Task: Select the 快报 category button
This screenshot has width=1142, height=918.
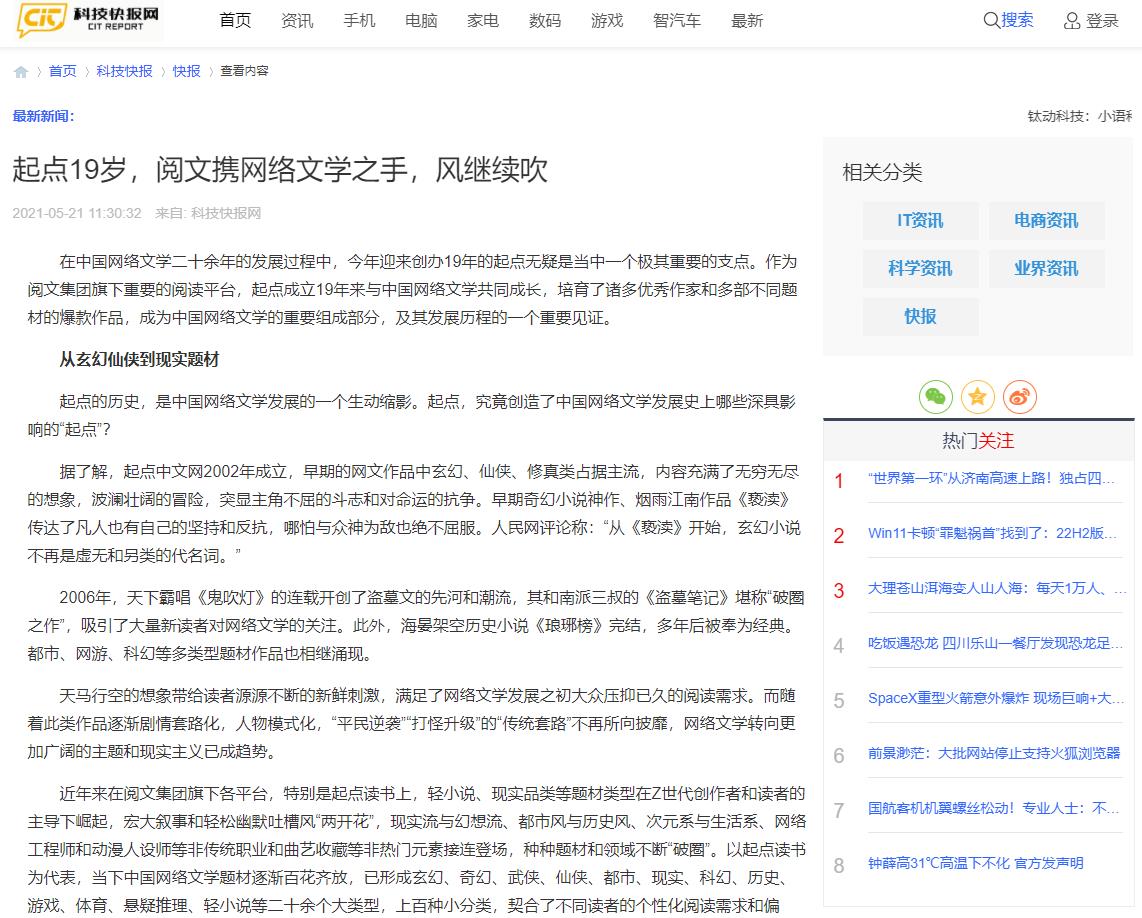Action: click(921, 317)
